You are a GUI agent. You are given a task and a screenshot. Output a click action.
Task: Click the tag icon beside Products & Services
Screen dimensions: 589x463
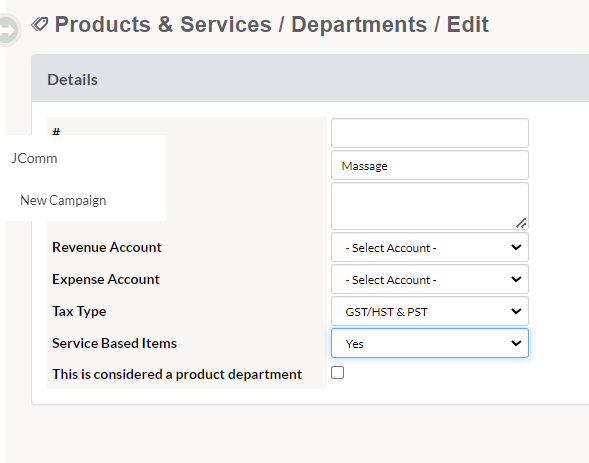[x=40, y=25]
